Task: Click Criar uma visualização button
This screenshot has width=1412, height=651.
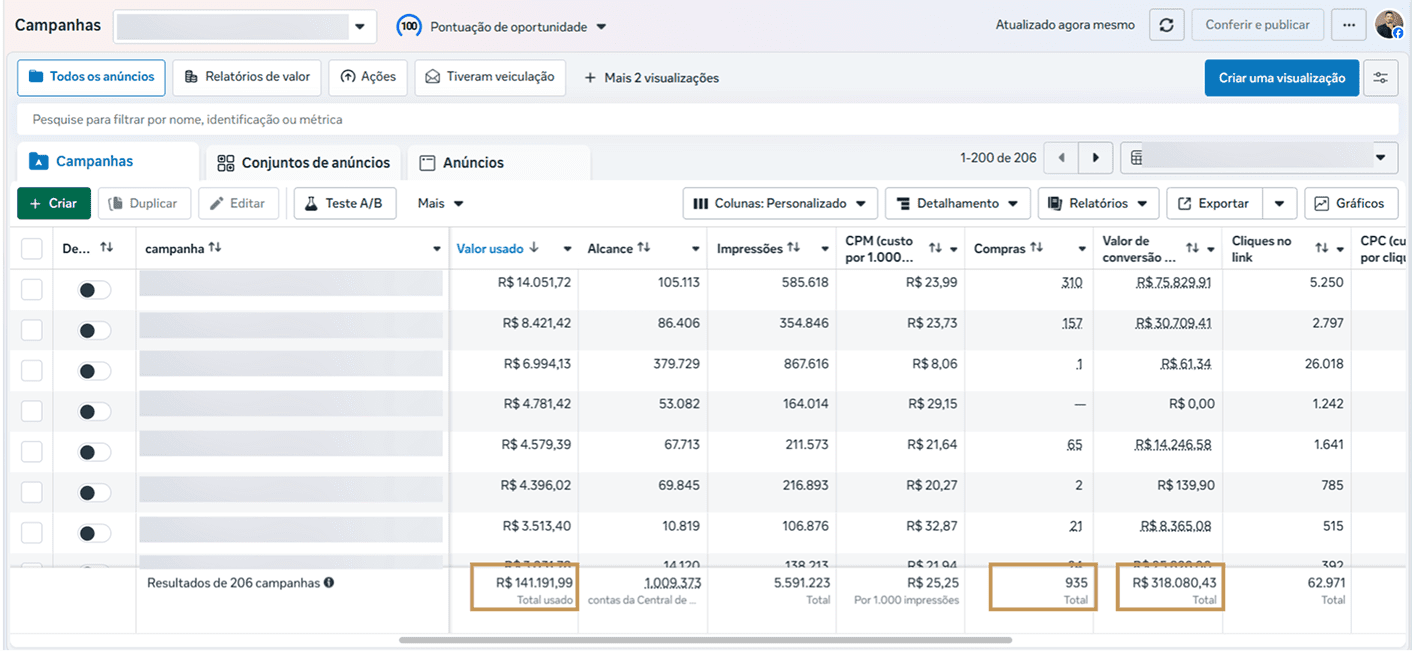Action: coord(1282,78)
